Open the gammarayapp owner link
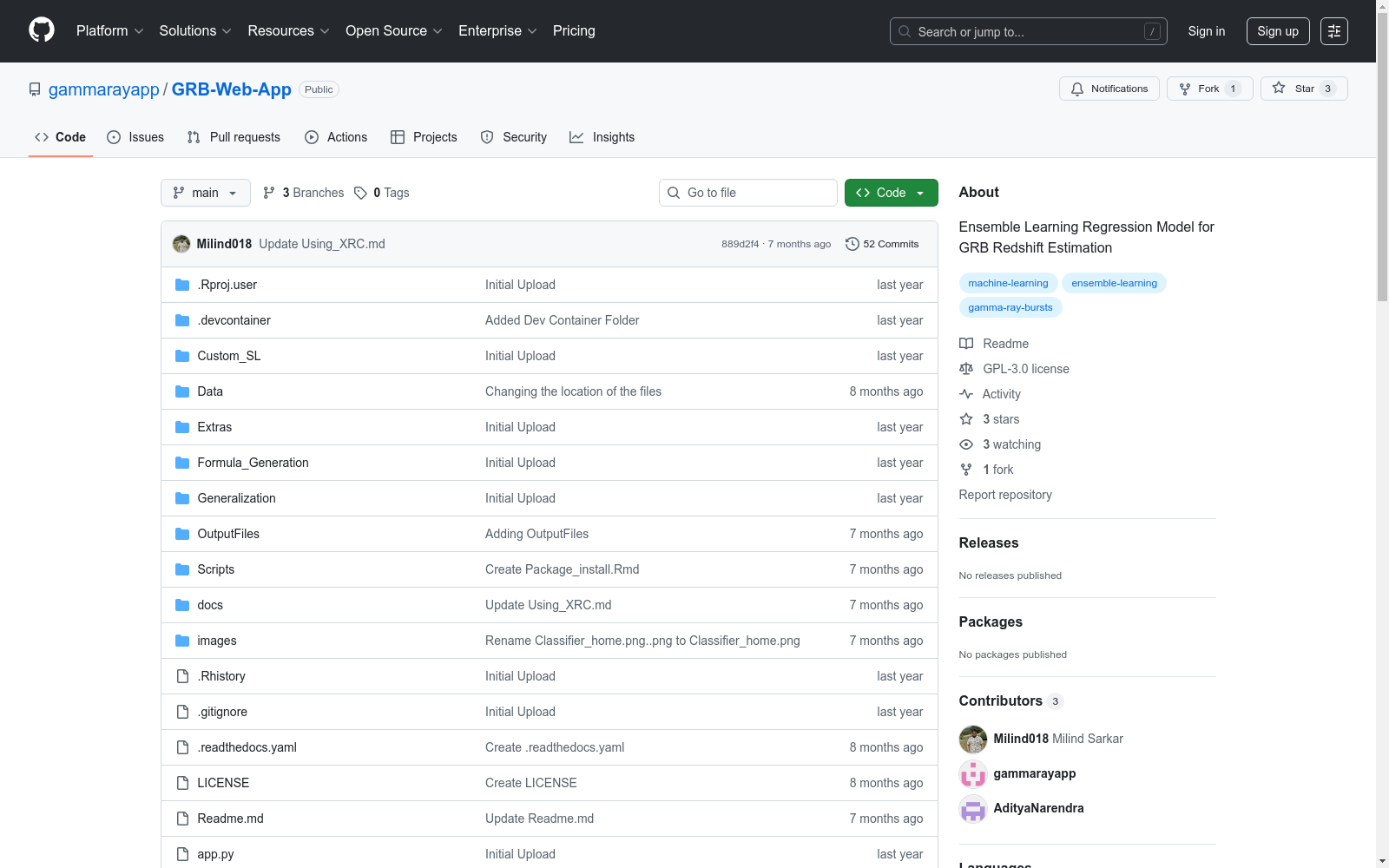The width and height of the screenshot is (1389, 868). tap(104, 89)
